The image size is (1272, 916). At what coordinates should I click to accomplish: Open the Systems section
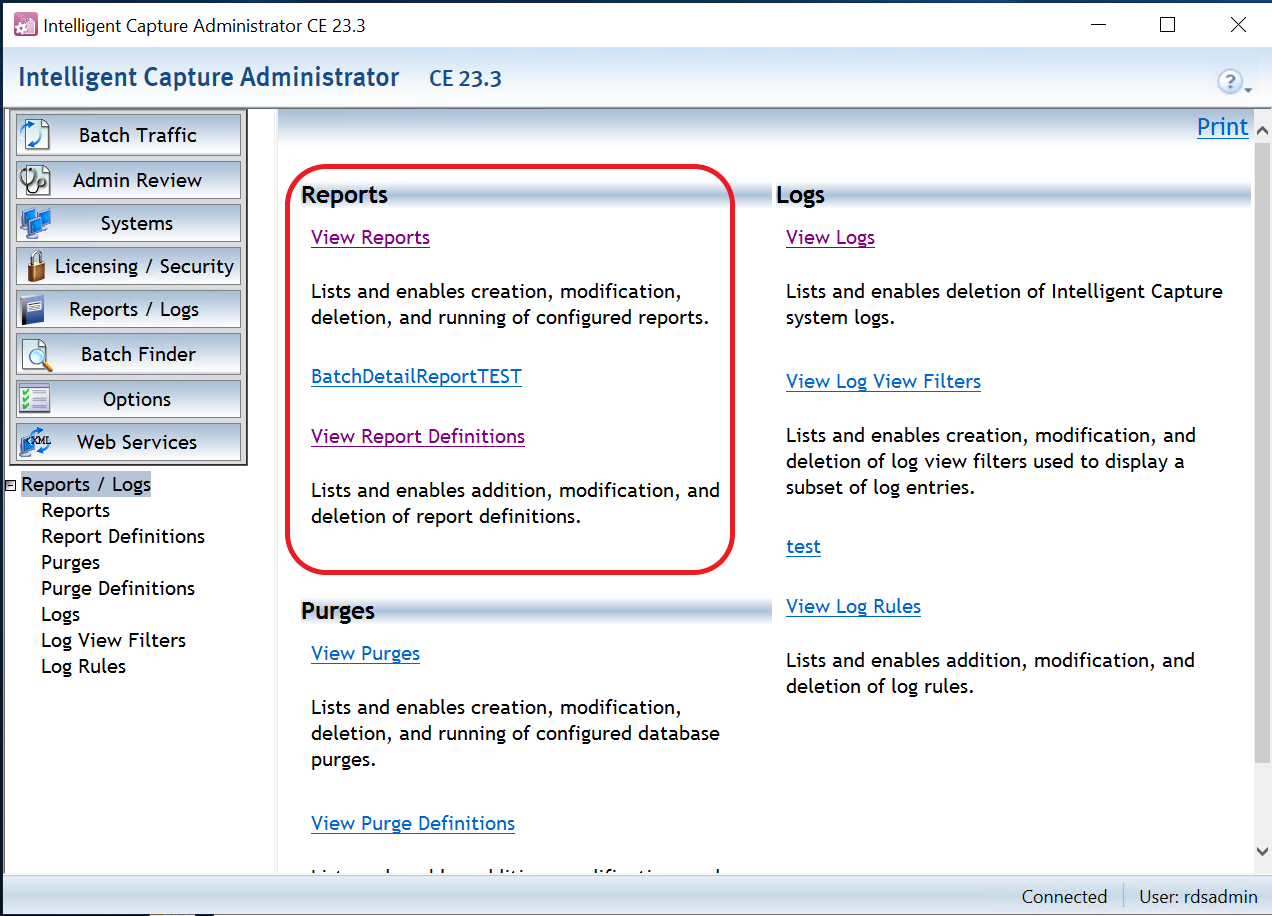129,223
